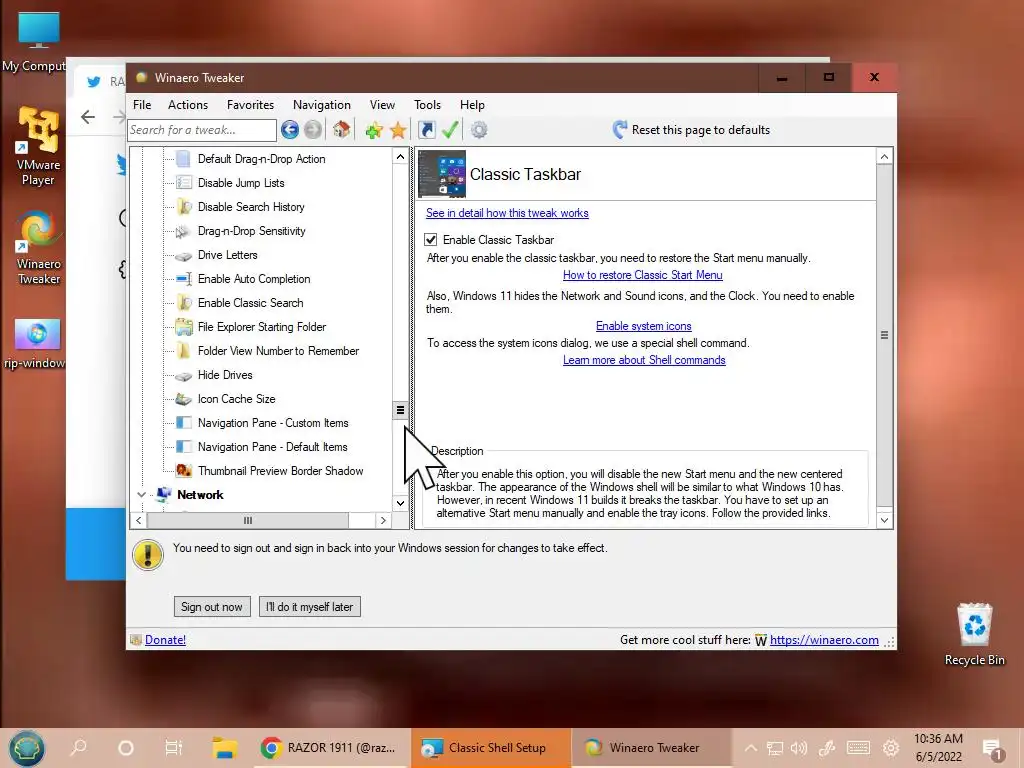Click tree scrollbar up arrow

click(x=400, y=157)
